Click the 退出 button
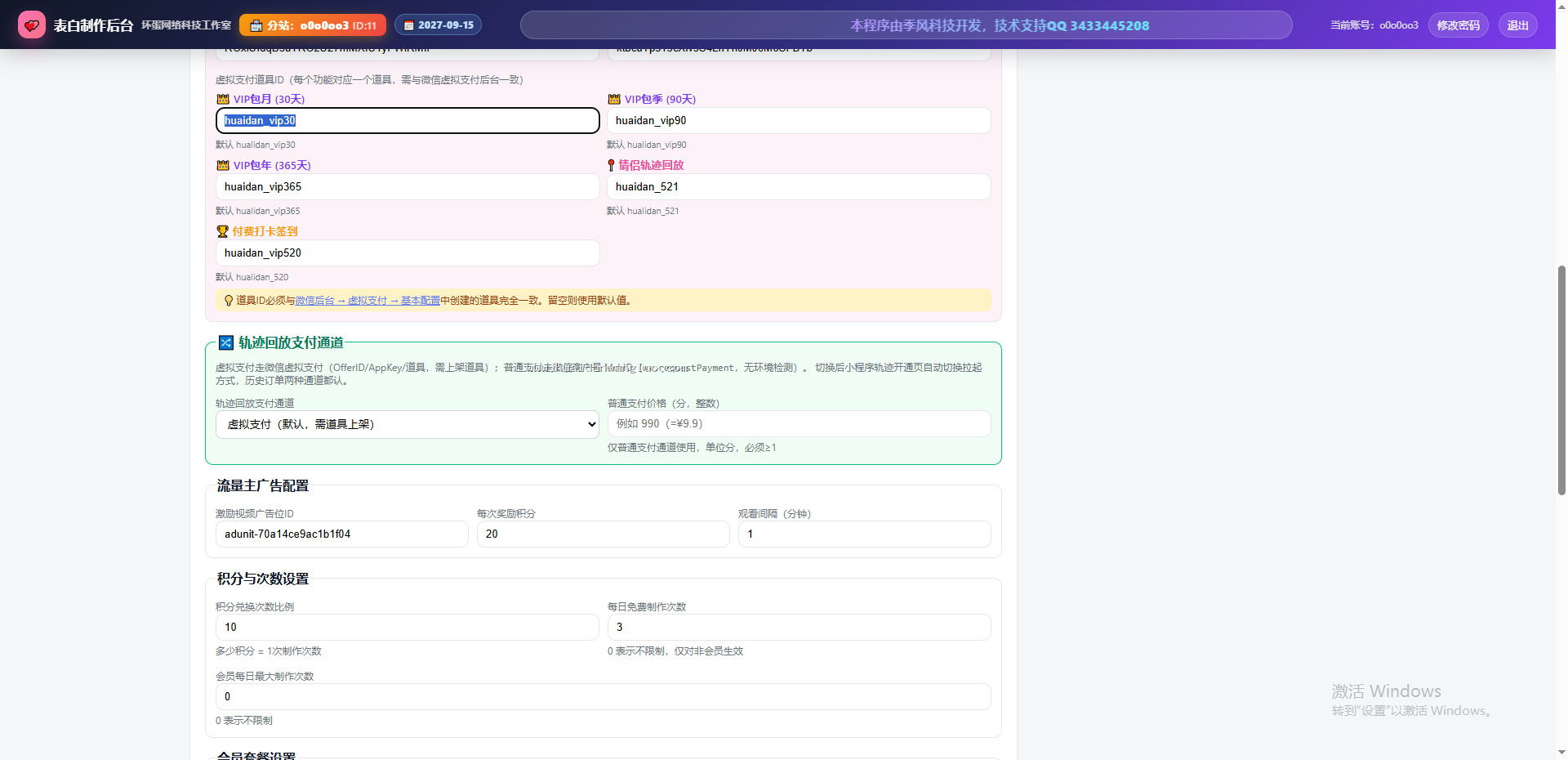 (1517, 25)
